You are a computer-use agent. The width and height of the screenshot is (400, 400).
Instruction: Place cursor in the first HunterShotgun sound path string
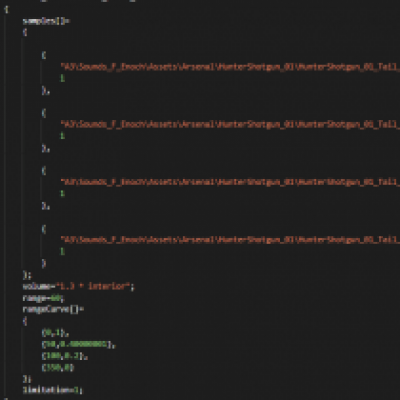coord(230,67)
